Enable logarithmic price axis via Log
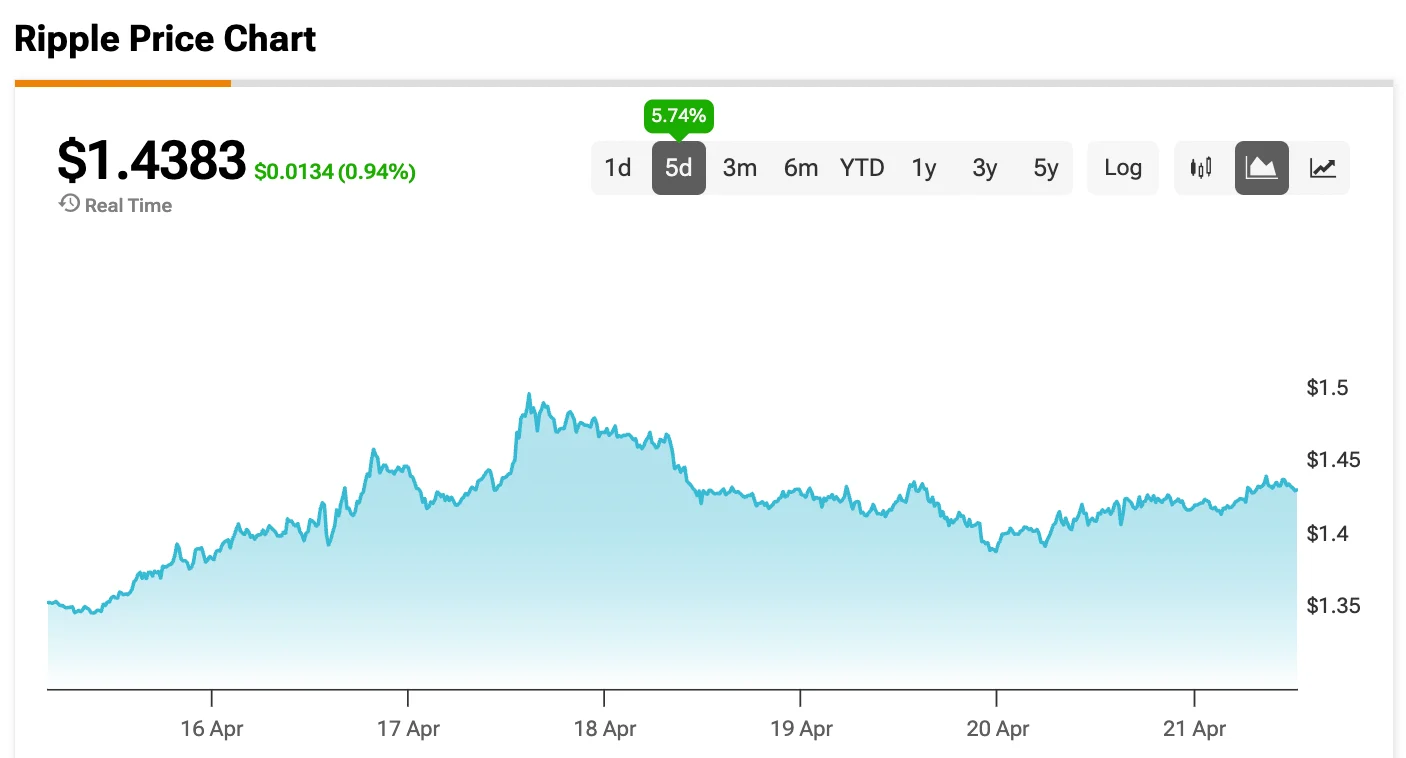1406x758 pixels. 1122,168
